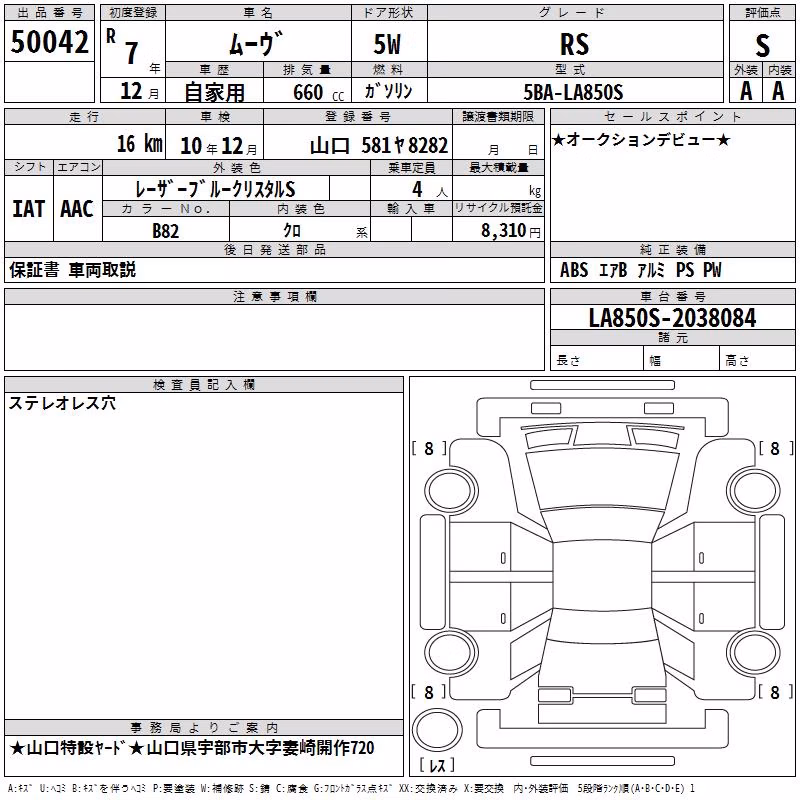800x800 pixels.
Task: Click the rear-right wheel on car diagram
Action: [754, 653]
